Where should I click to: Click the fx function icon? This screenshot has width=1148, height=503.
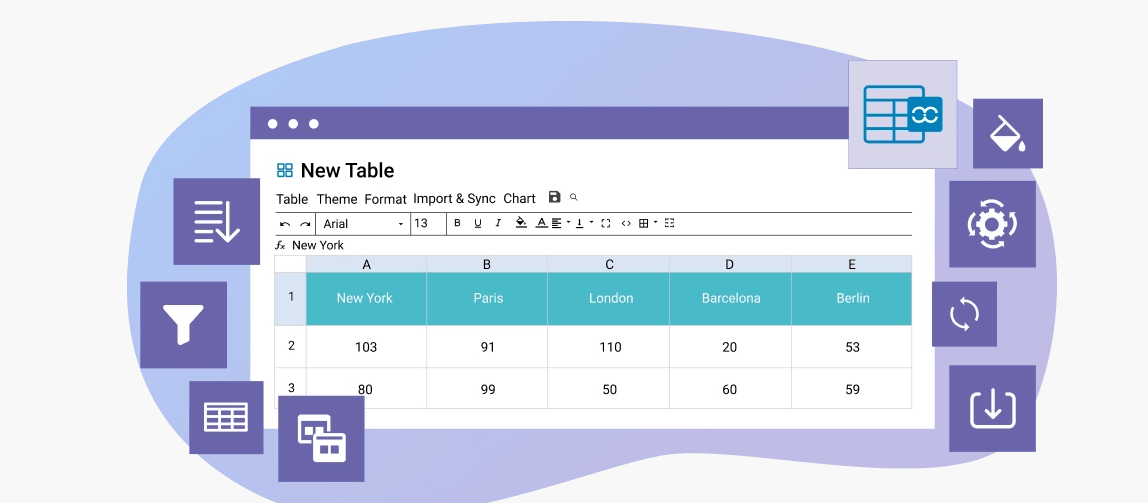[x=280, y=245]
